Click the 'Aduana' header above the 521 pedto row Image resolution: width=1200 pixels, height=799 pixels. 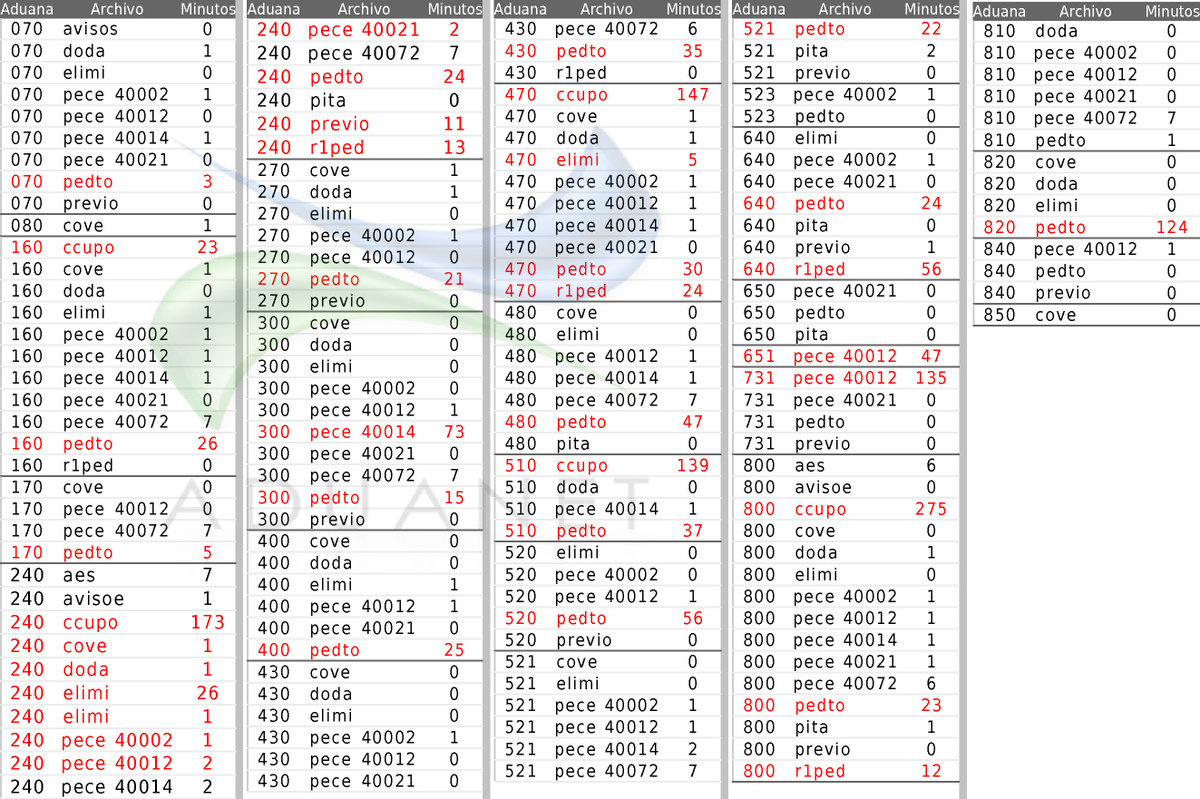pyautogui.click(x=759, y=9)
